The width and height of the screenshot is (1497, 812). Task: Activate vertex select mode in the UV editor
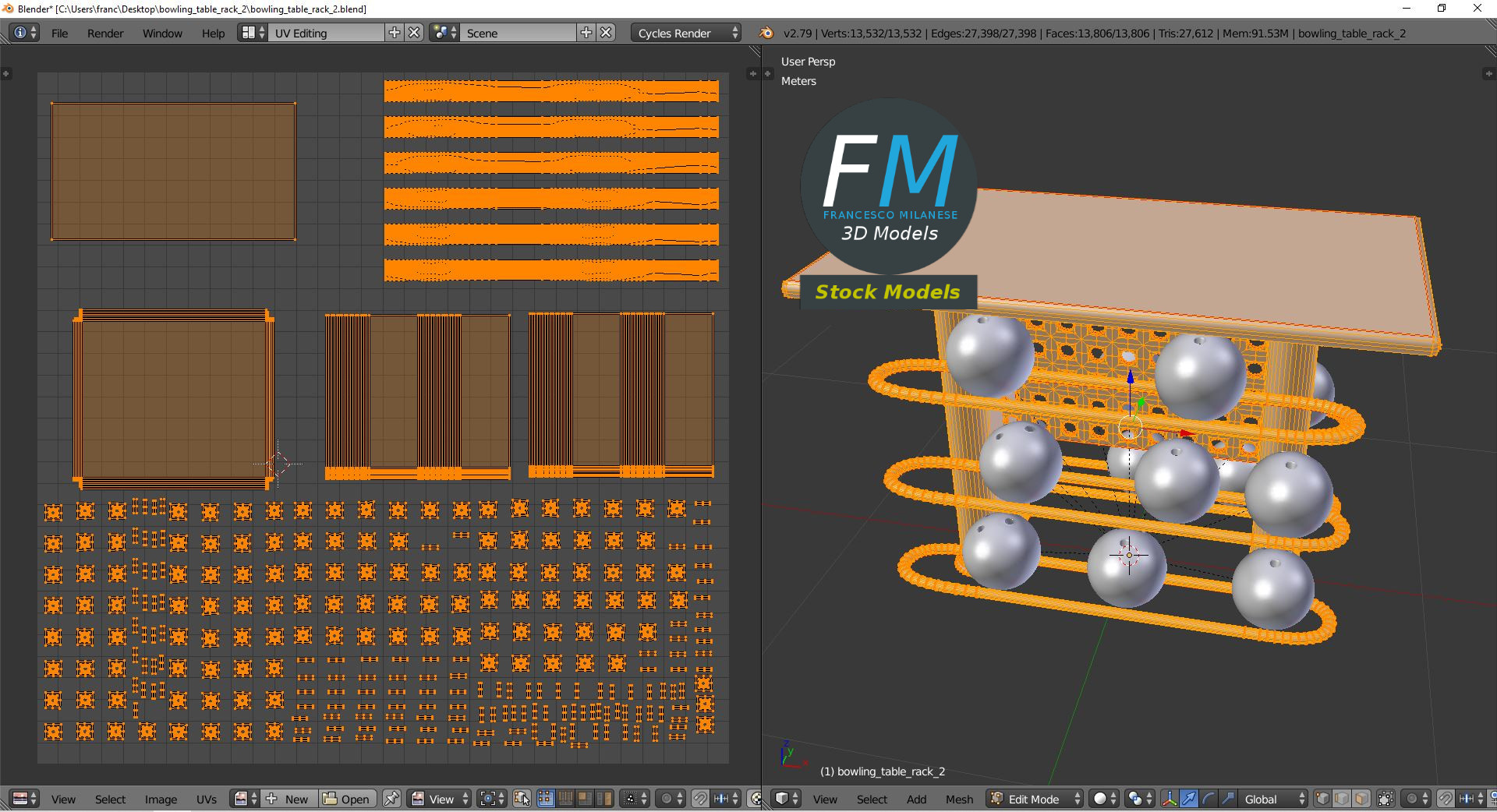coord(545,799)
